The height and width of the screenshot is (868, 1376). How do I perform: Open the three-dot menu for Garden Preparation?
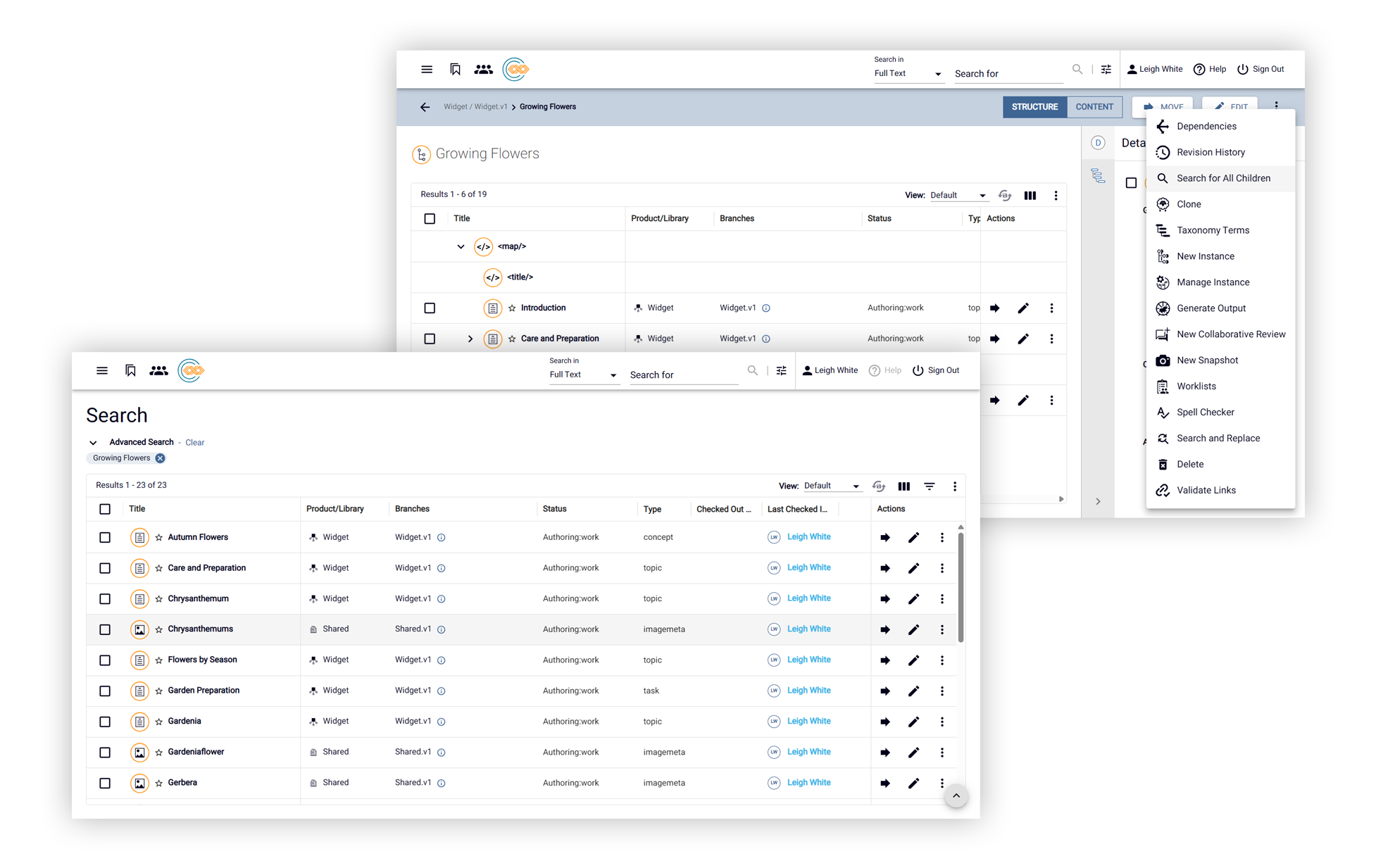[x=942, y=691]
